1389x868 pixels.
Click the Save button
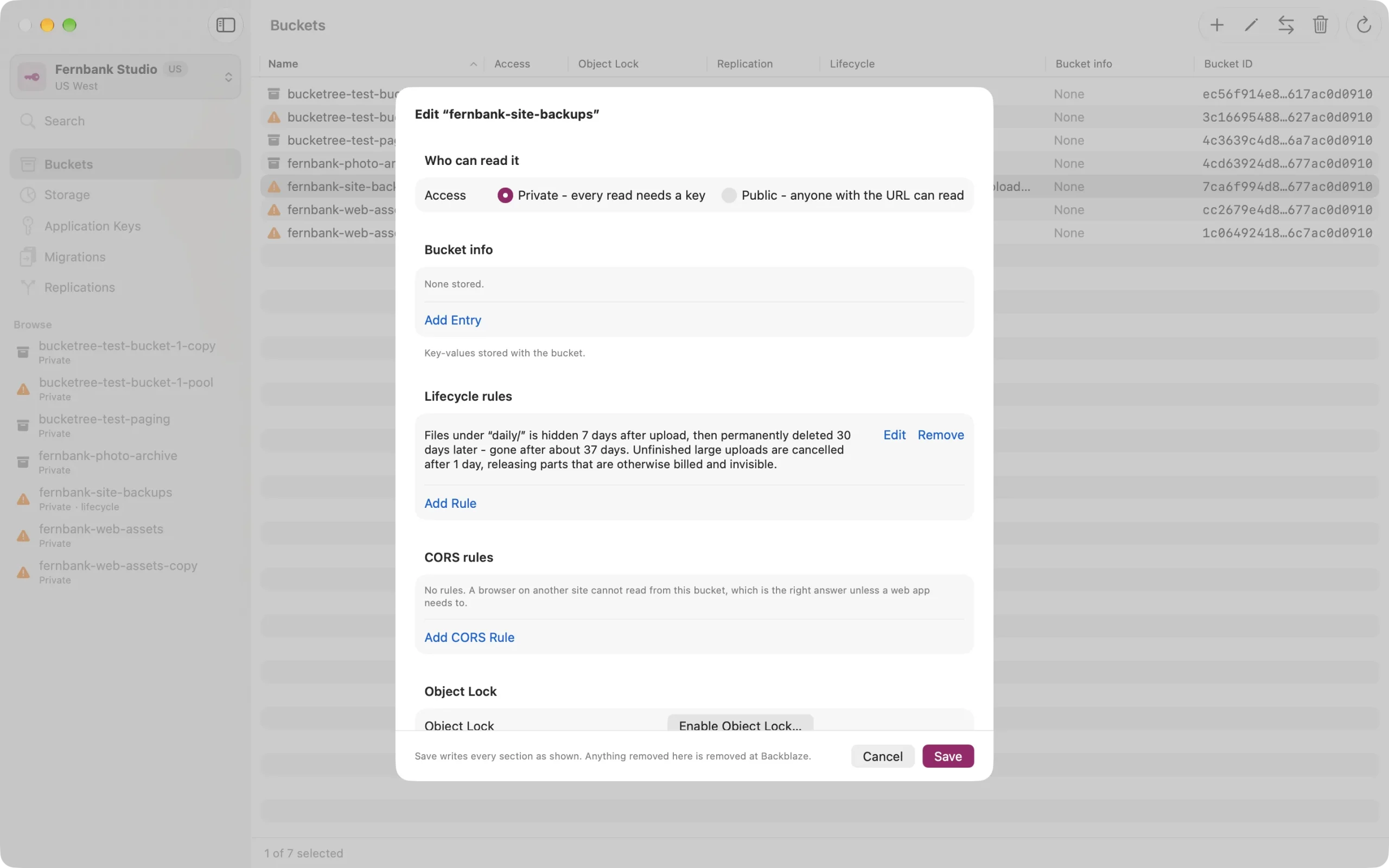click(948, 756)
